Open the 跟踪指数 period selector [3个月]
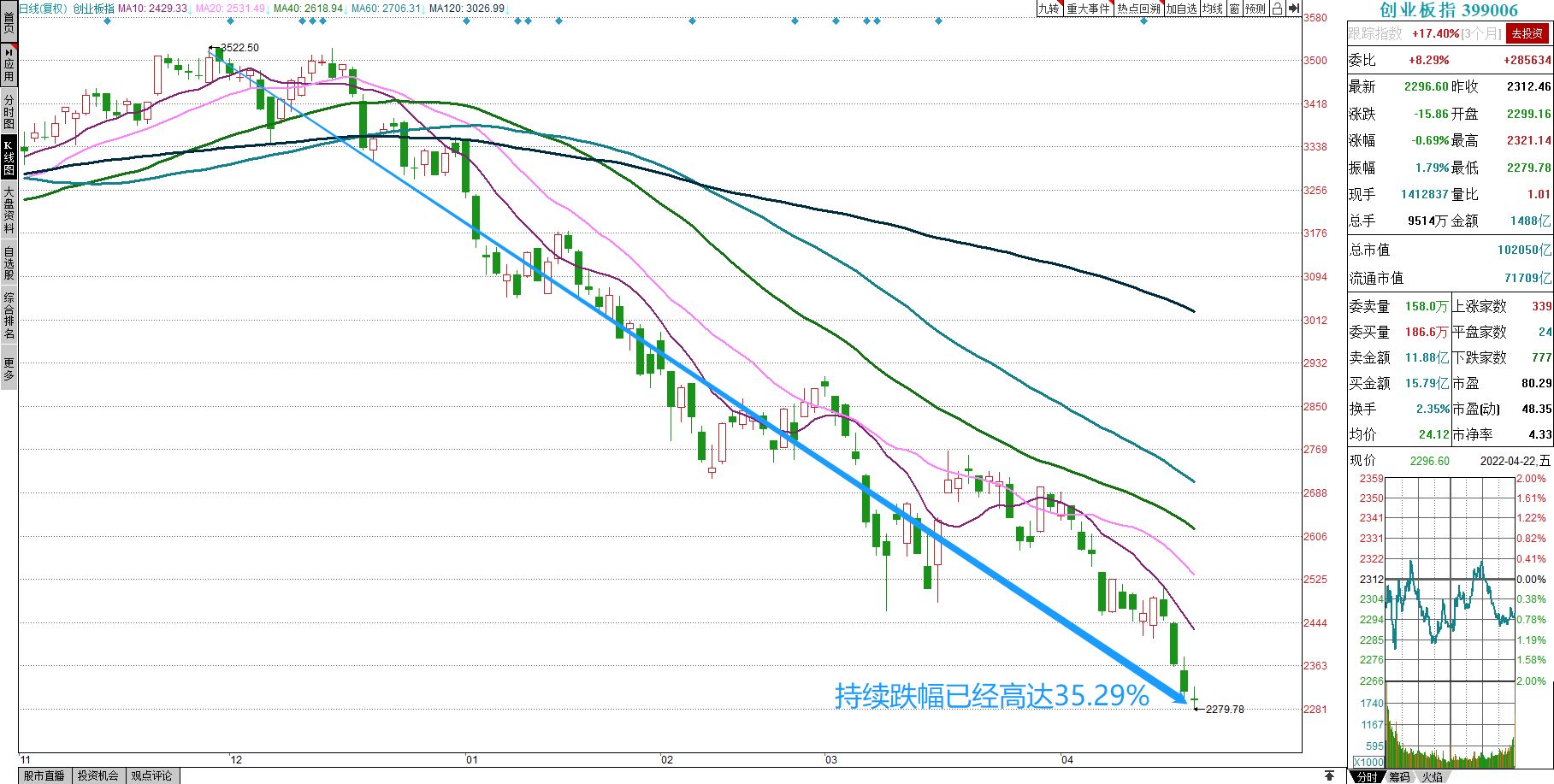 (x=1481, y=33)
